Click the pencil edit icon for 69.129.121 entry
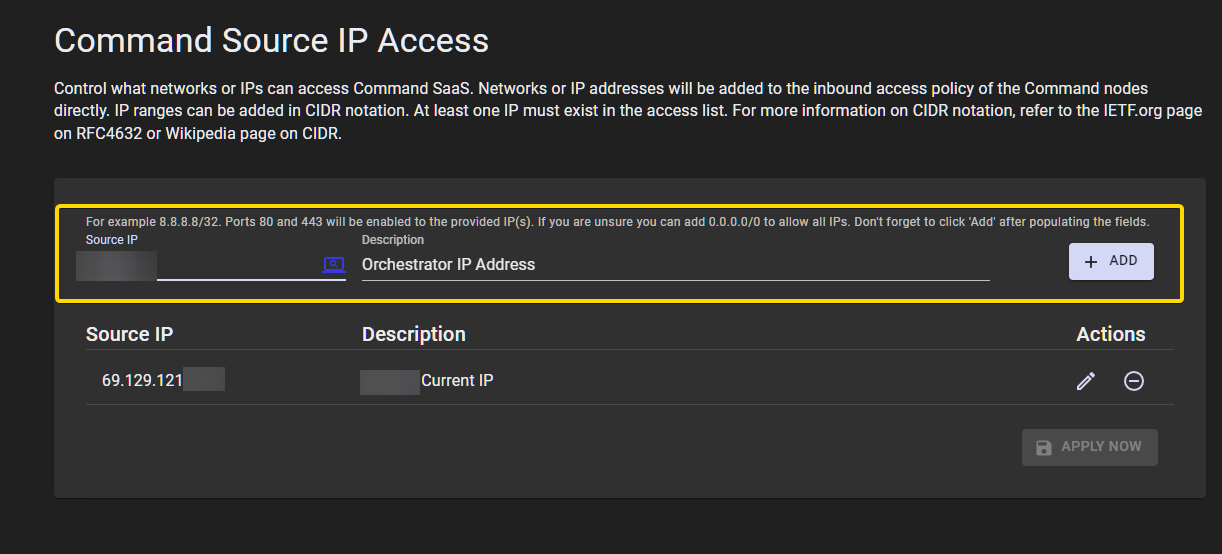The width and height of the screenshot is (1222, 554). (x=1085, y=381)
